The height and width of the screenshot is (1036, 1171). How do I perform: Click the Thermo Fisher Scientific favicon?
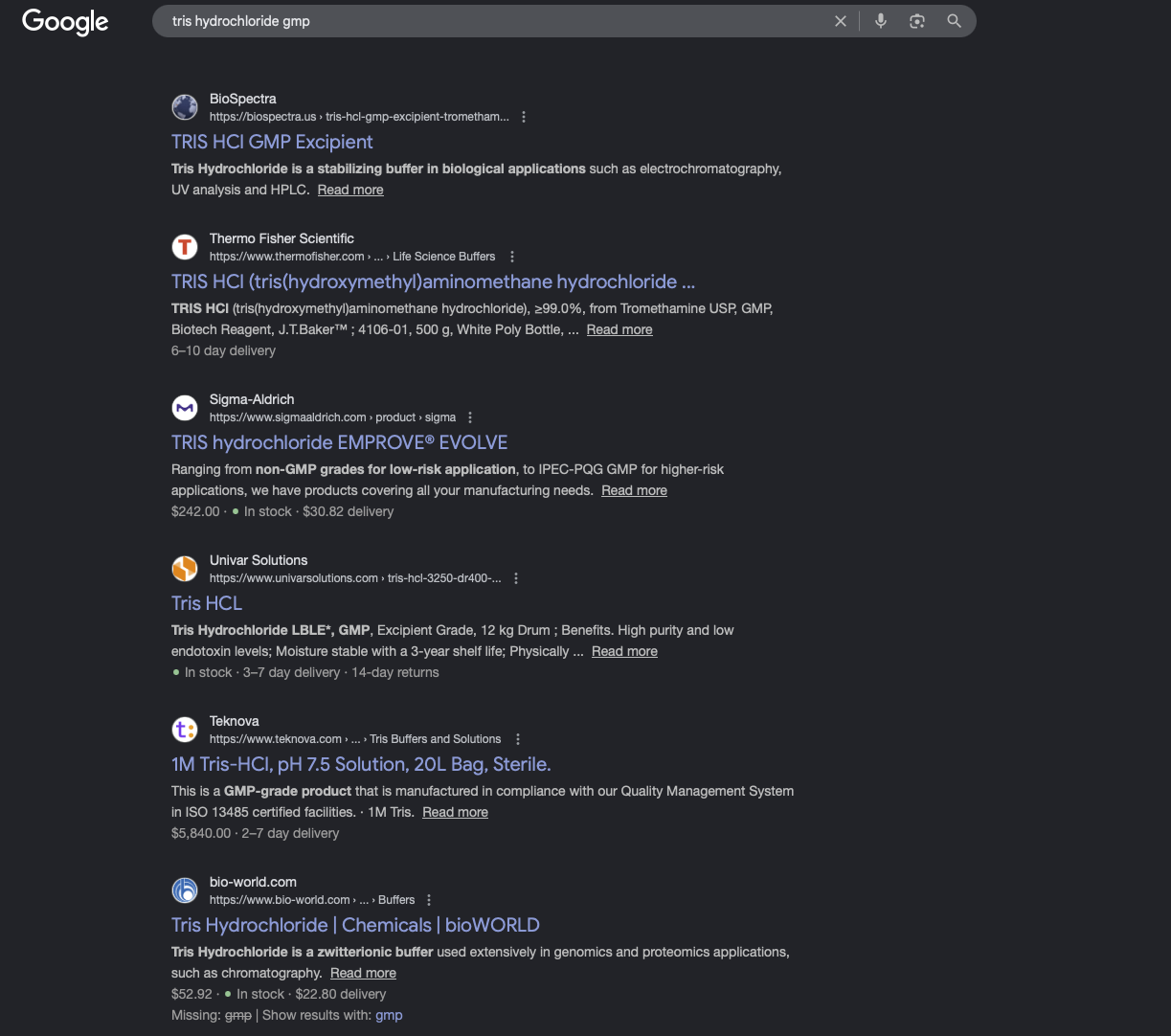tap(185, 247)
